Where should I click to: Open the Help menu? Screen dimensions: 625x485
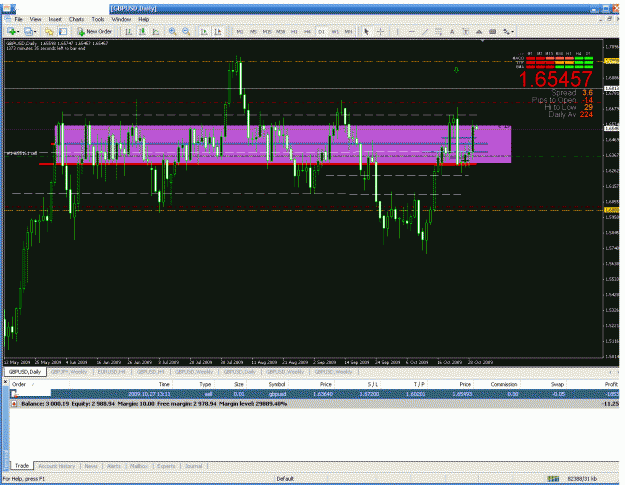[x=143, y=19]
